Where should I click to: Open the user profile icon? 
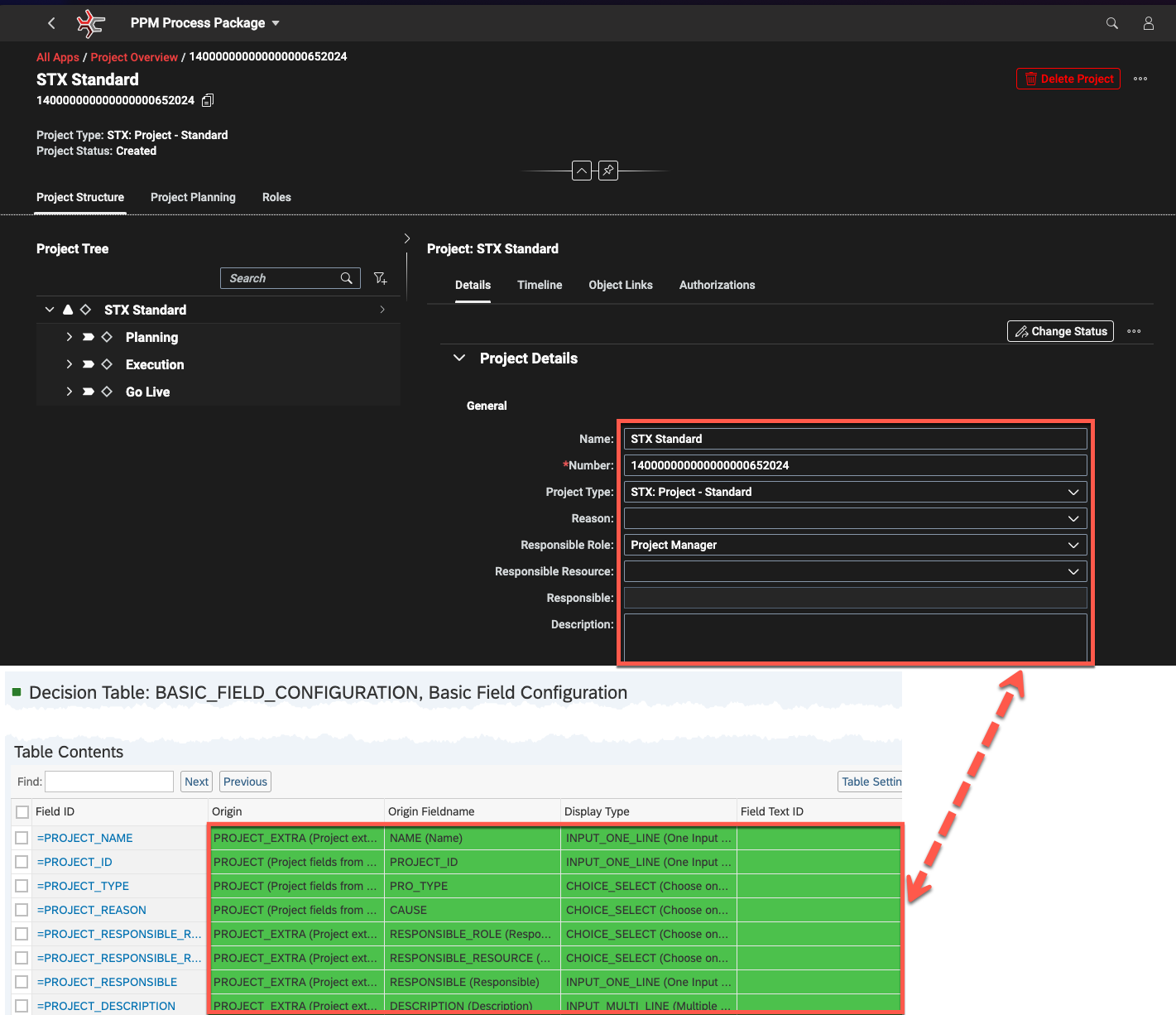1148,23
